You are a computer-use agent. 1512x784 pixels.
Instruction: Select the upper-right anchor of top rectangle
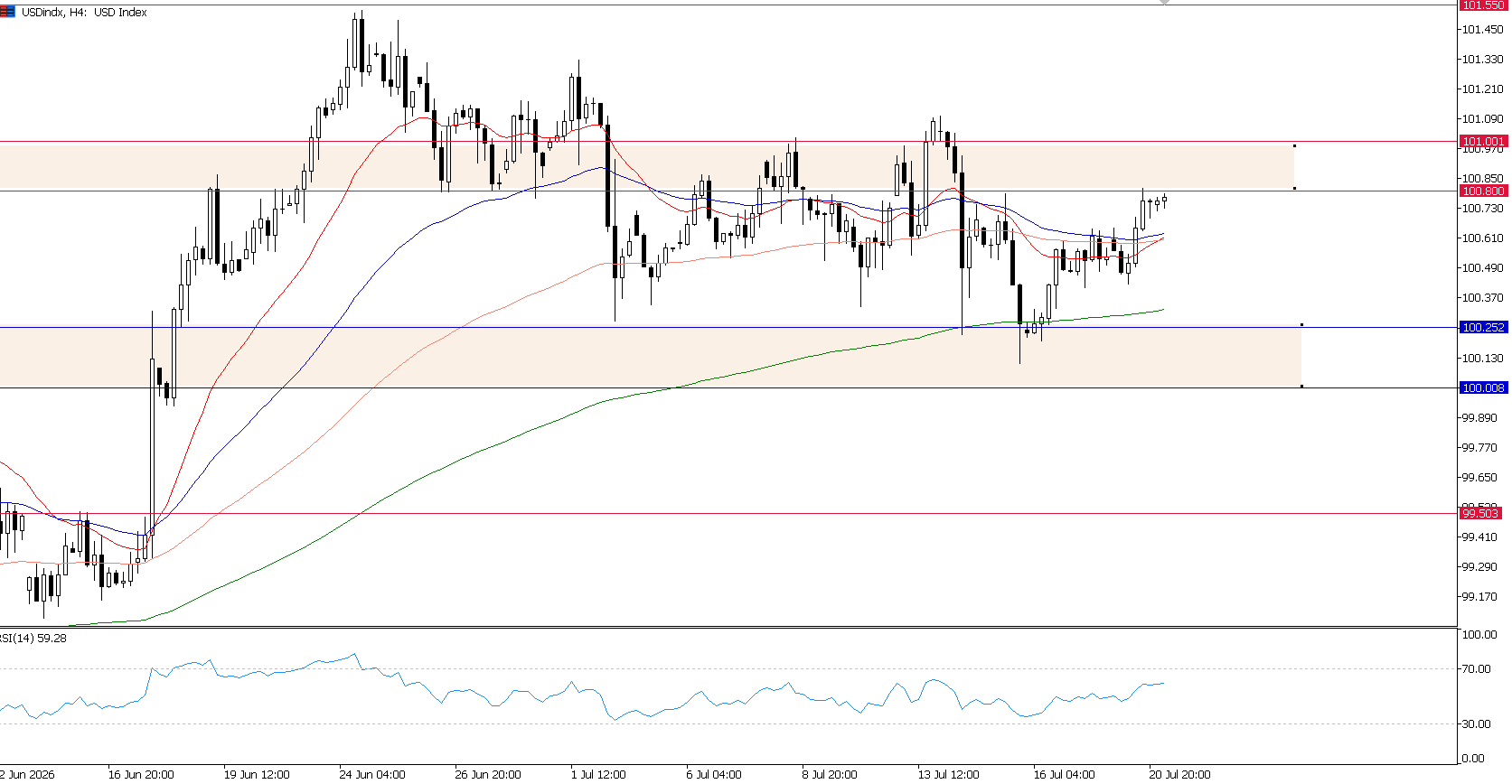(x=1294, y=145)
